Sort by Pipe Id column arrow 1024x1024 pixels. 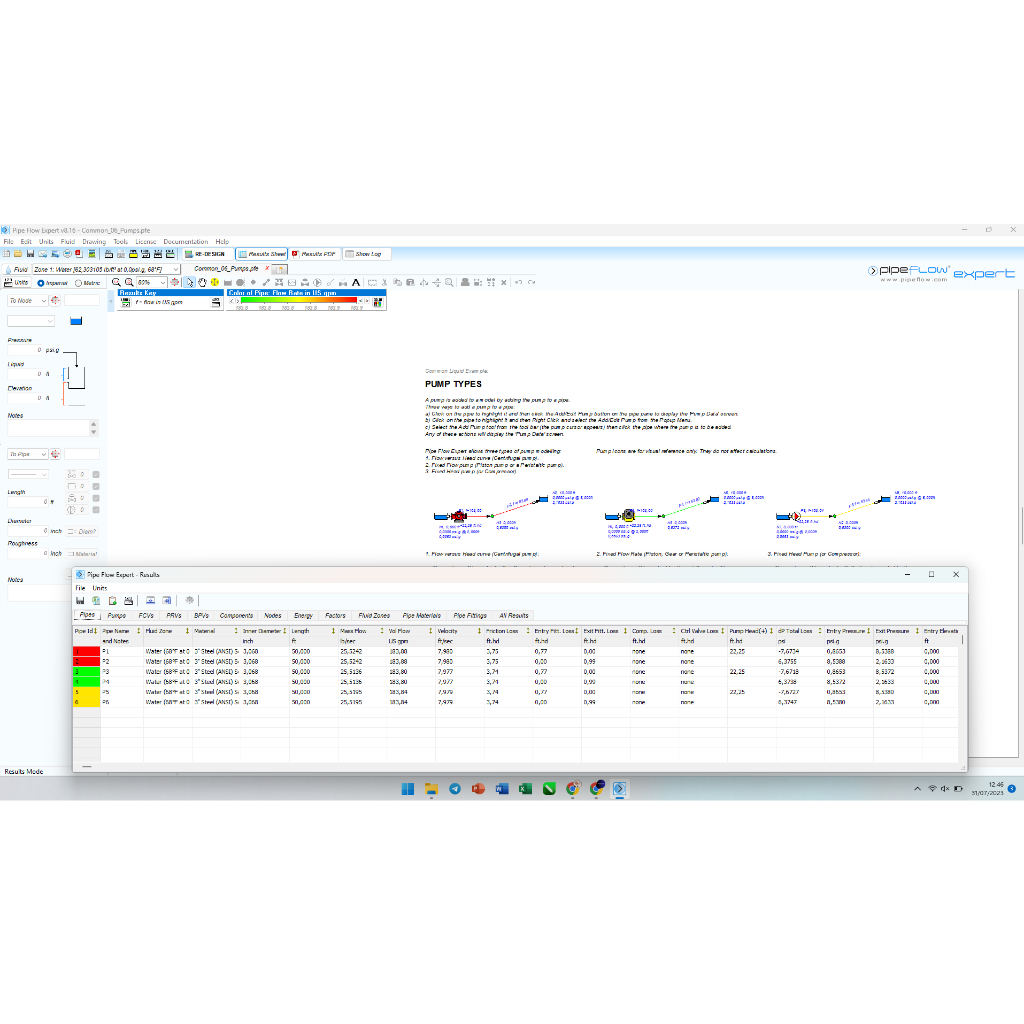(96, 631)
